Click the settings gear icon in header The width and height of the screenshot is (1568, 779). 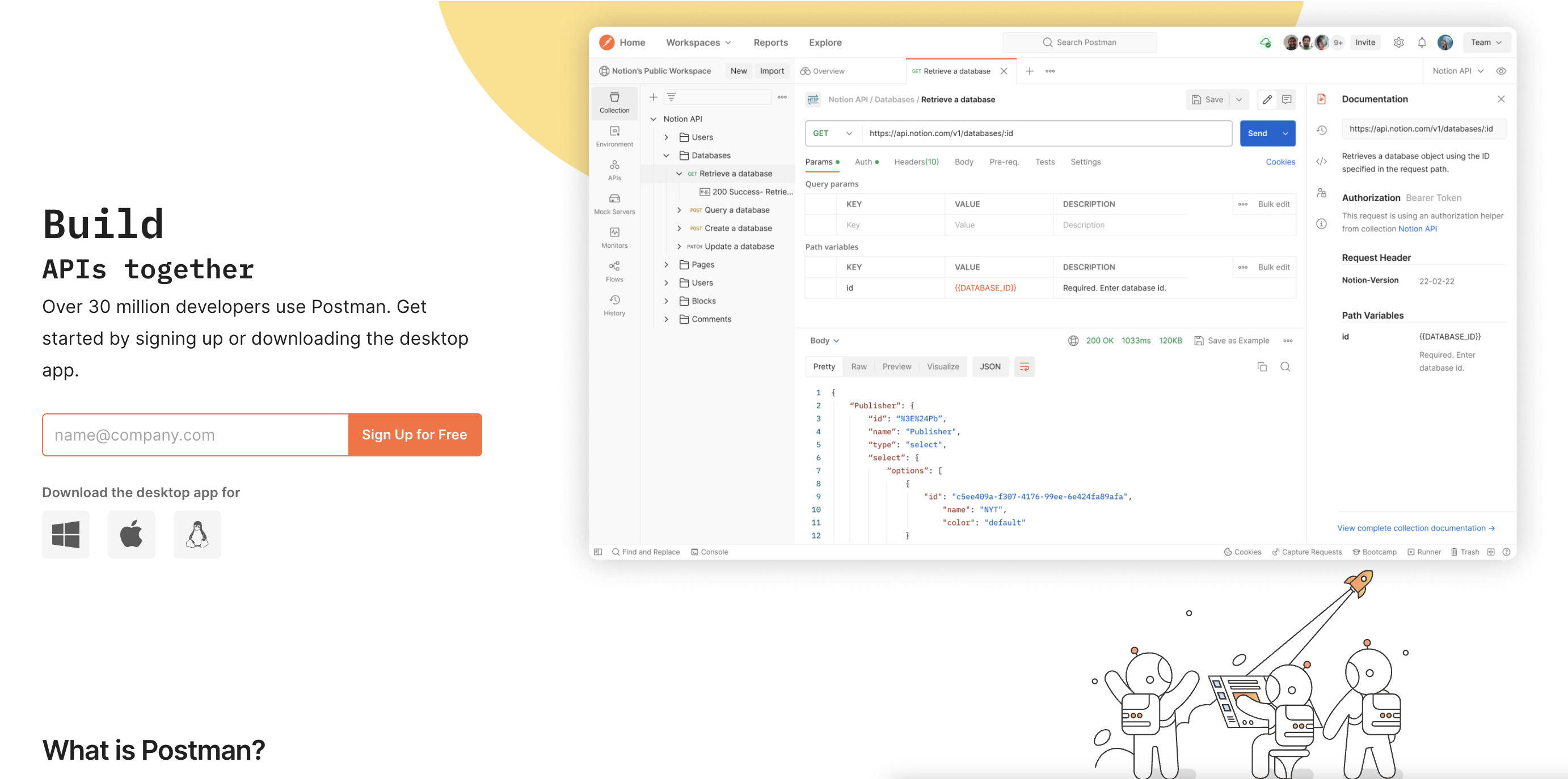coord(1398,43)
